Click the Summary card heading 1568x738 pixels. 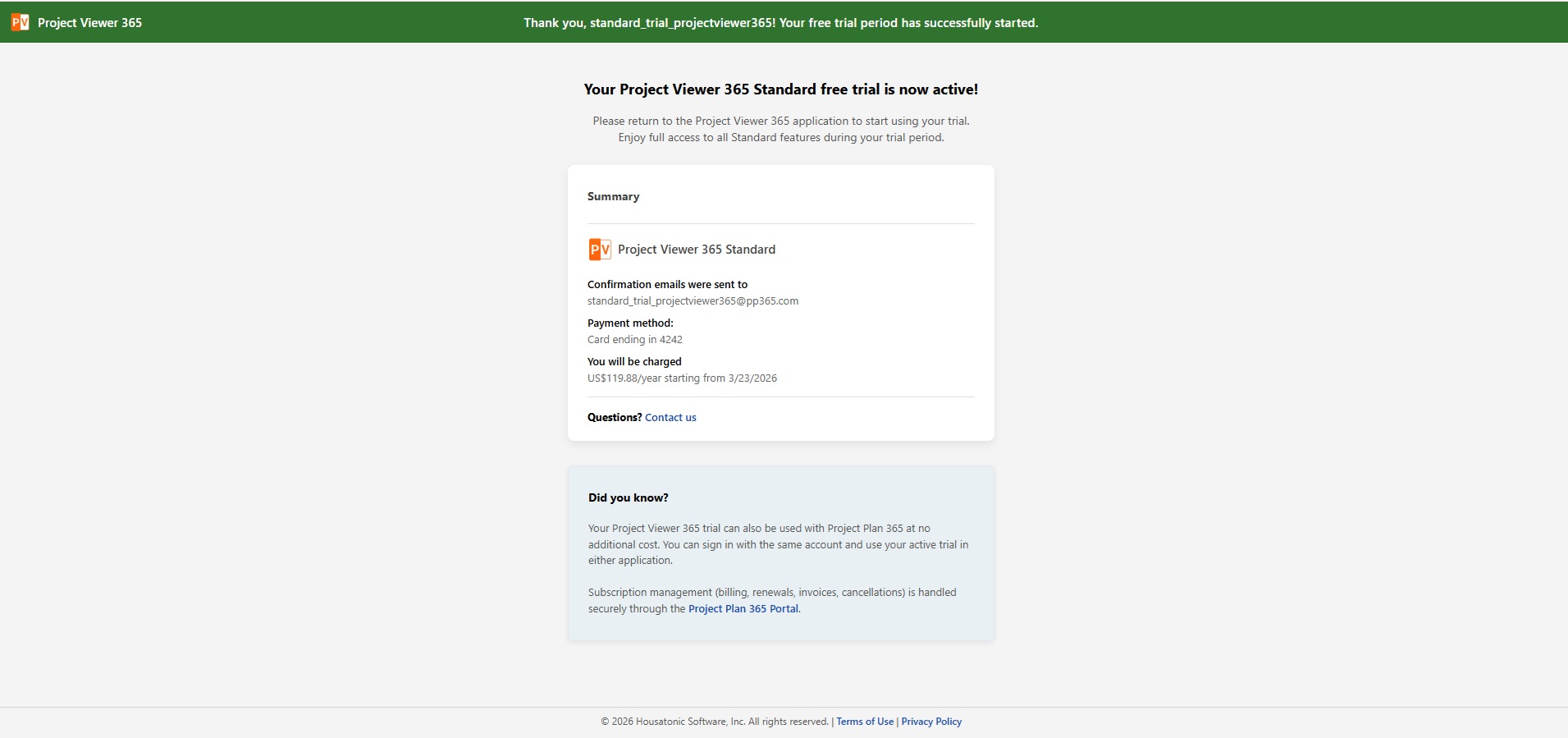pos(613,197)
